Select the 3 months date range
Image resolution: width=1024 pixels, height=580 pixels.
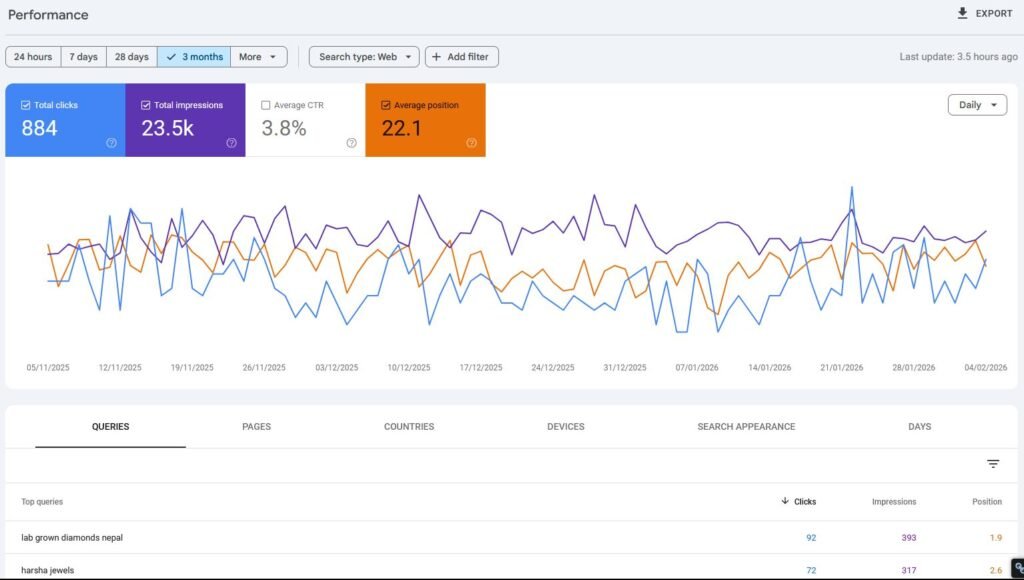point(194,57)
